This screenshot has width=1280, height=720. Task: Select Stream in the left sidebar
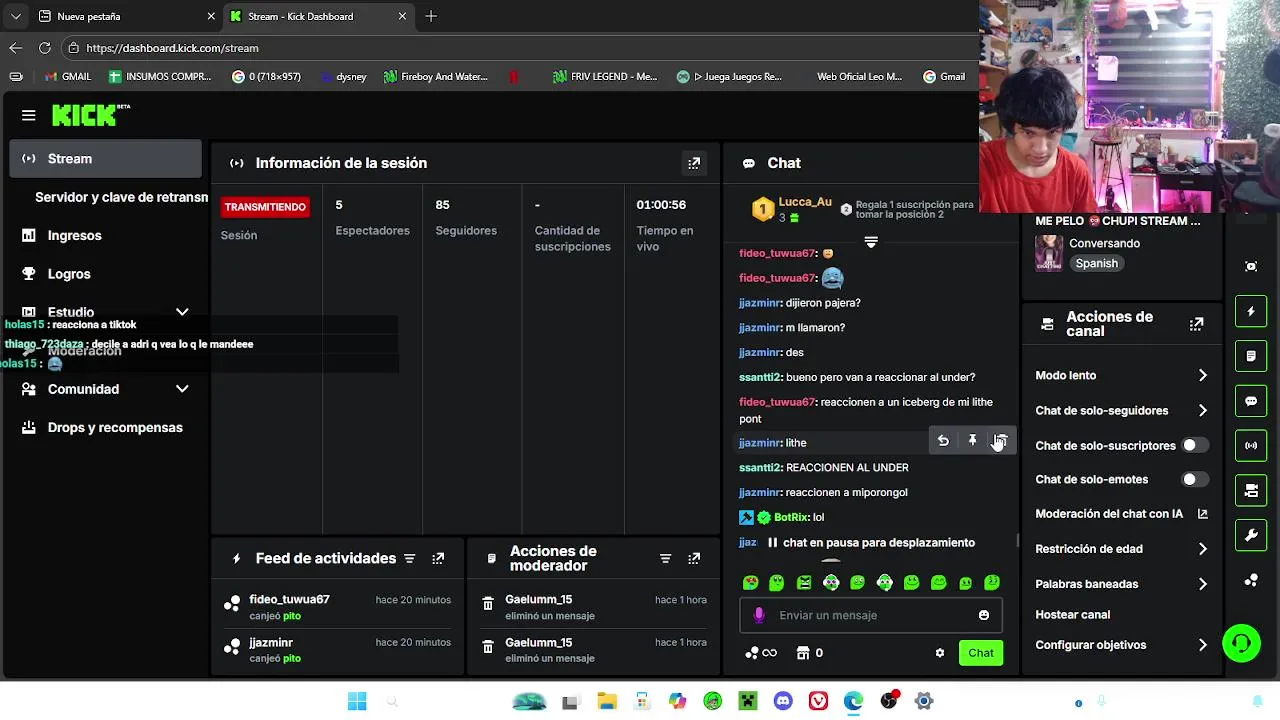(105, 159)
